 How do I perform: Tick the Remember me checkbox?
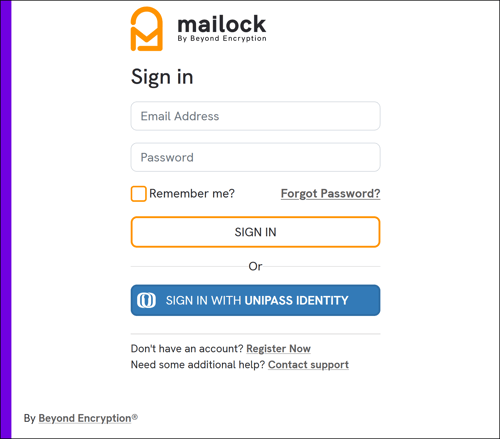(138, 194)
